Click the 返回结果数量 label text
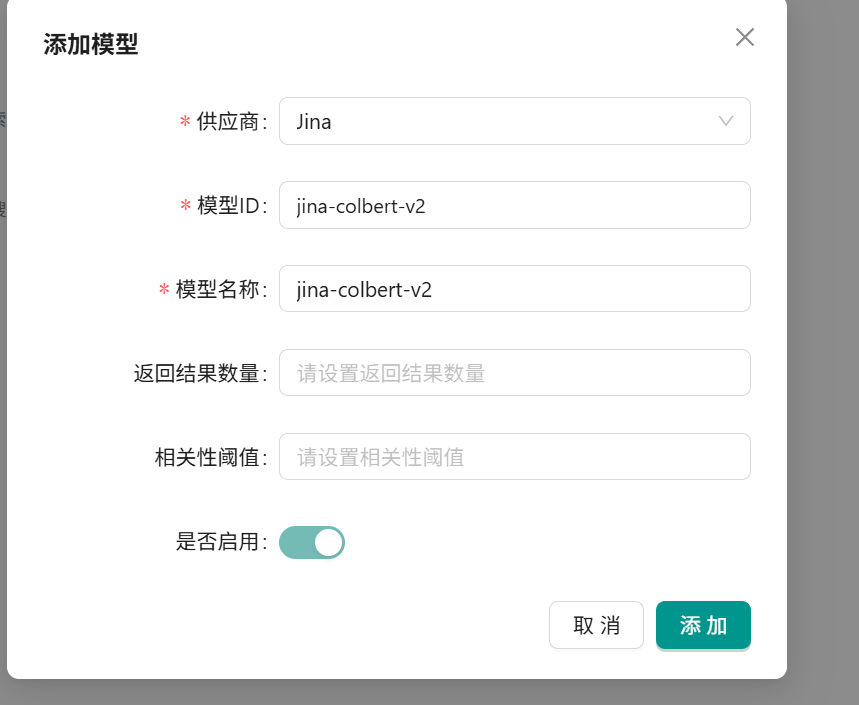Viewport: 859px width, 705px height. coord(198,374)
